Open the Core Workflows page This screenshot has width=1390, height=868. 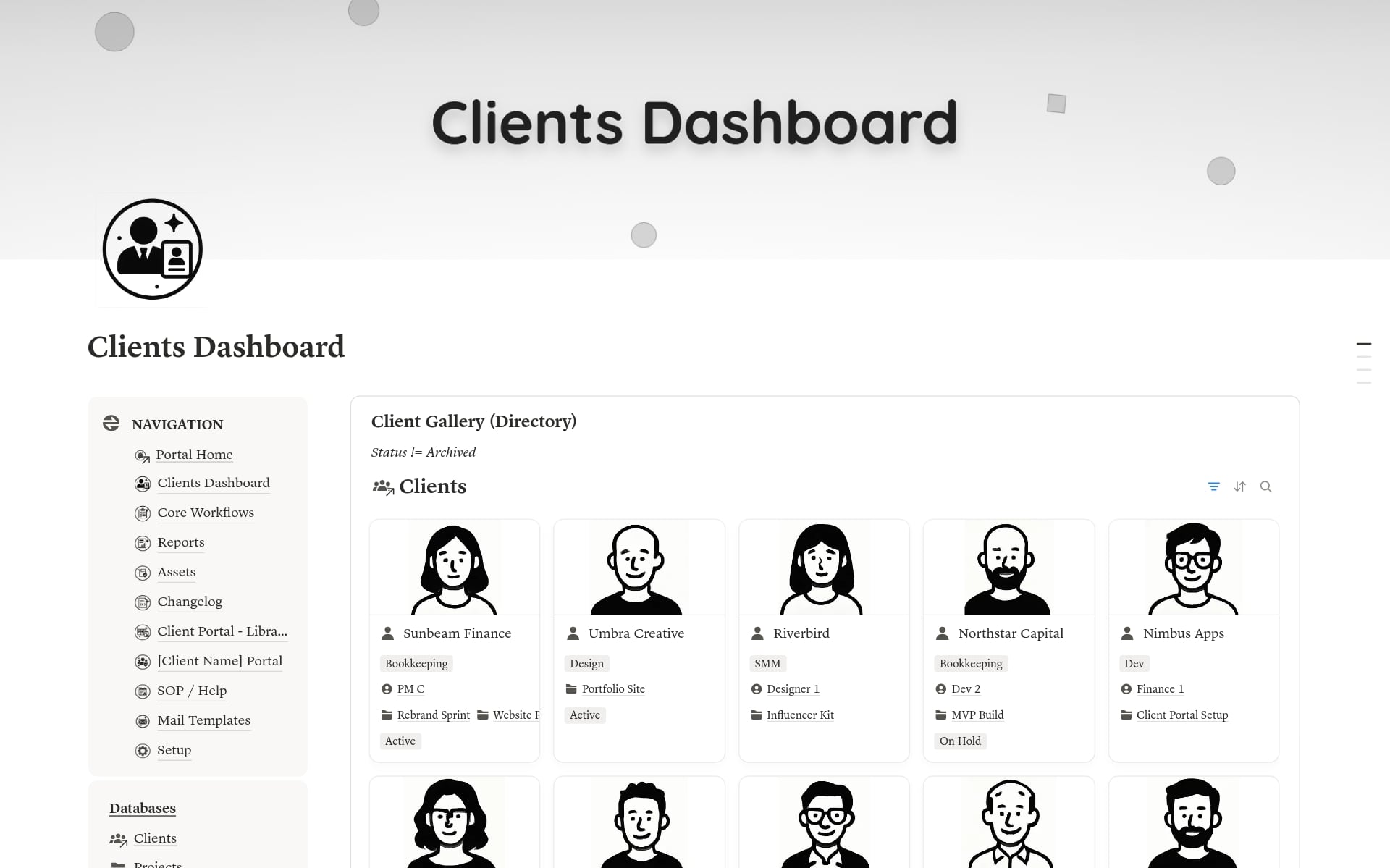206,513
